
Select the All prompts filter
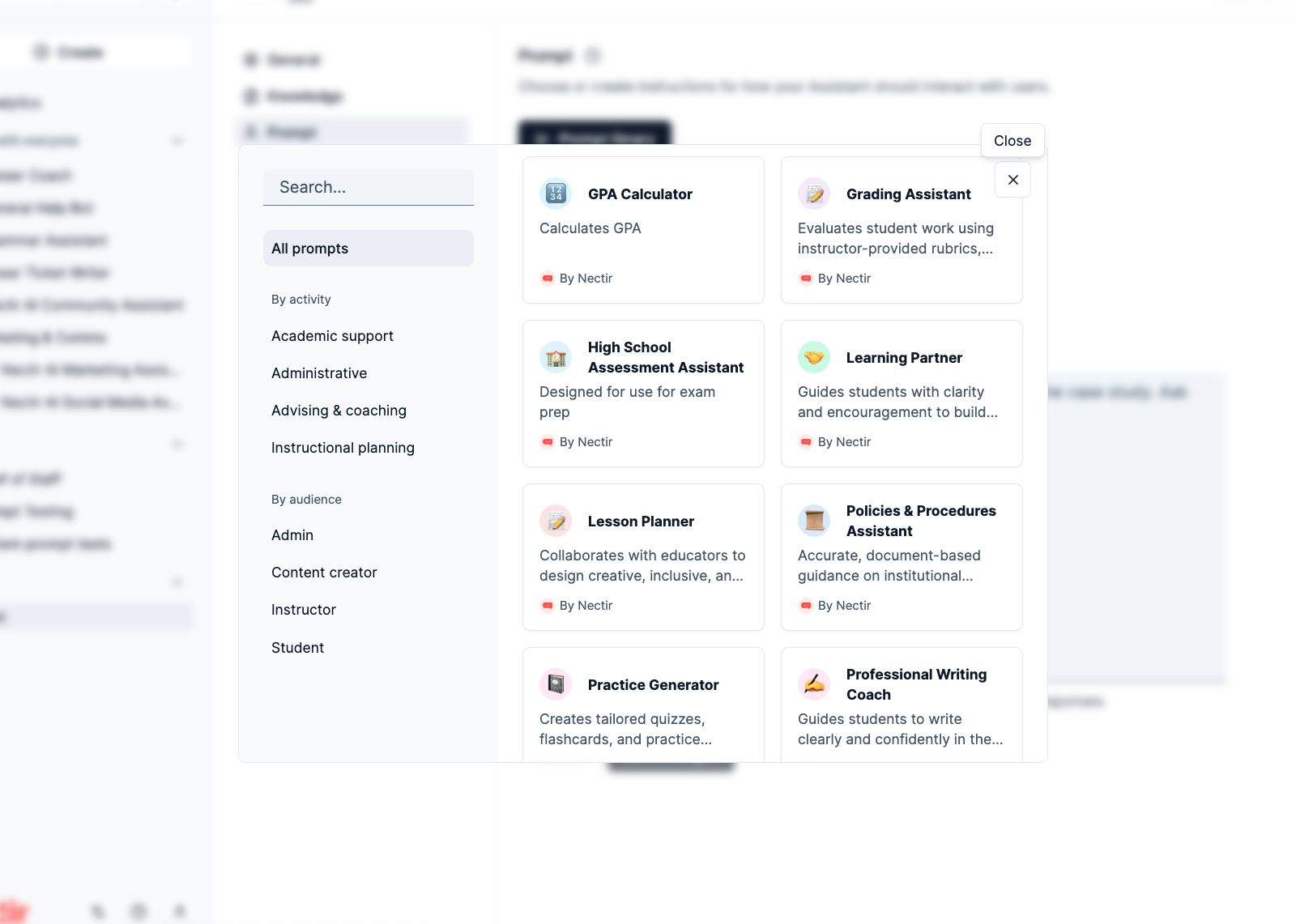click(369, 249)
